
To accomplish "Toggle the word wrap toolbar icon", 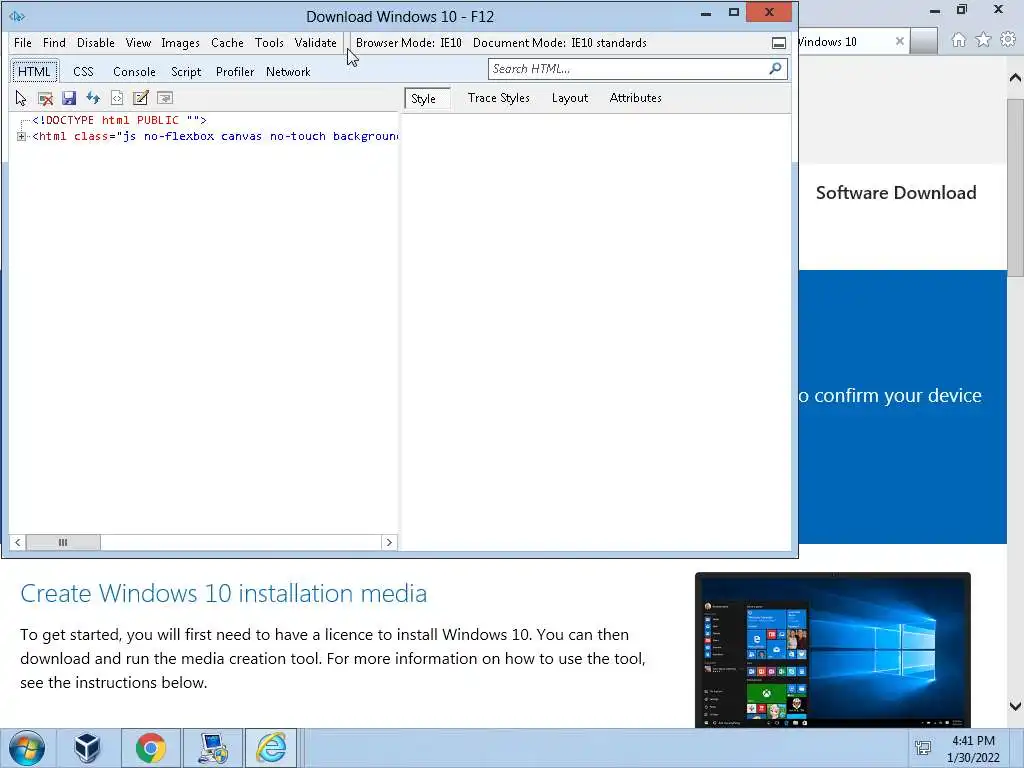I will click(x=165, y=98).
